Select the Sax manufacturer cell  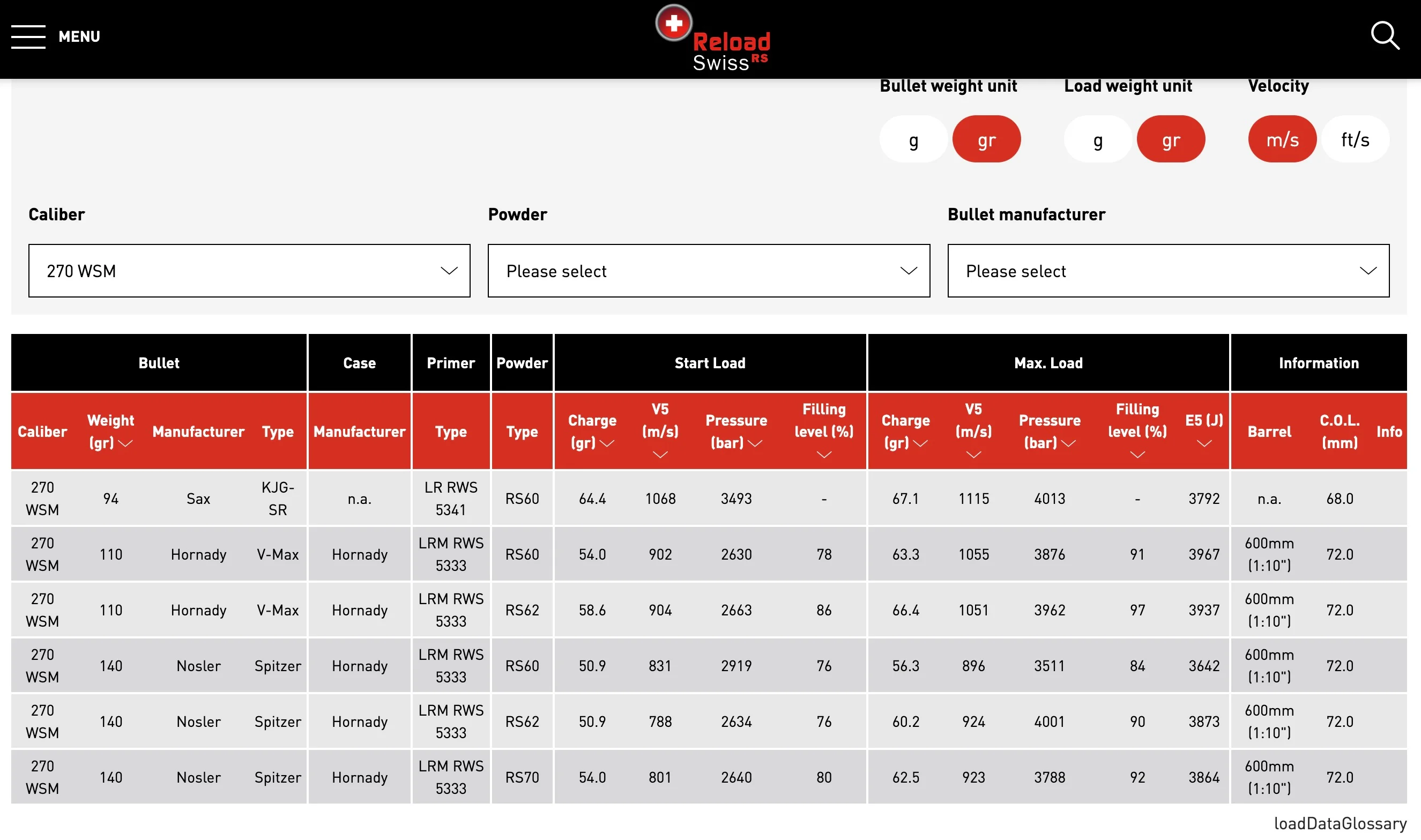[199, 499]
